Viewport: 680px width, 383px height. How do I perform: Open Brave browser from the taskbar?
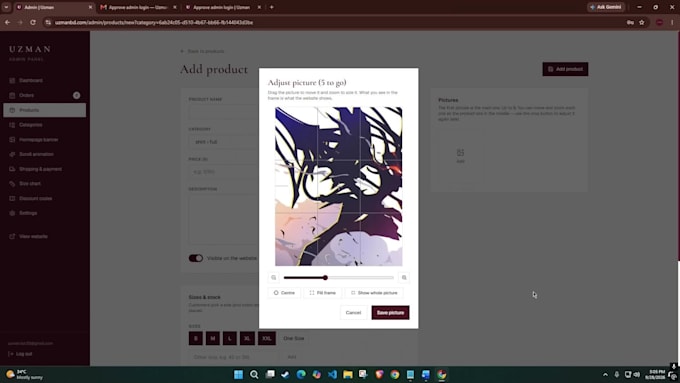click(379, 374)
